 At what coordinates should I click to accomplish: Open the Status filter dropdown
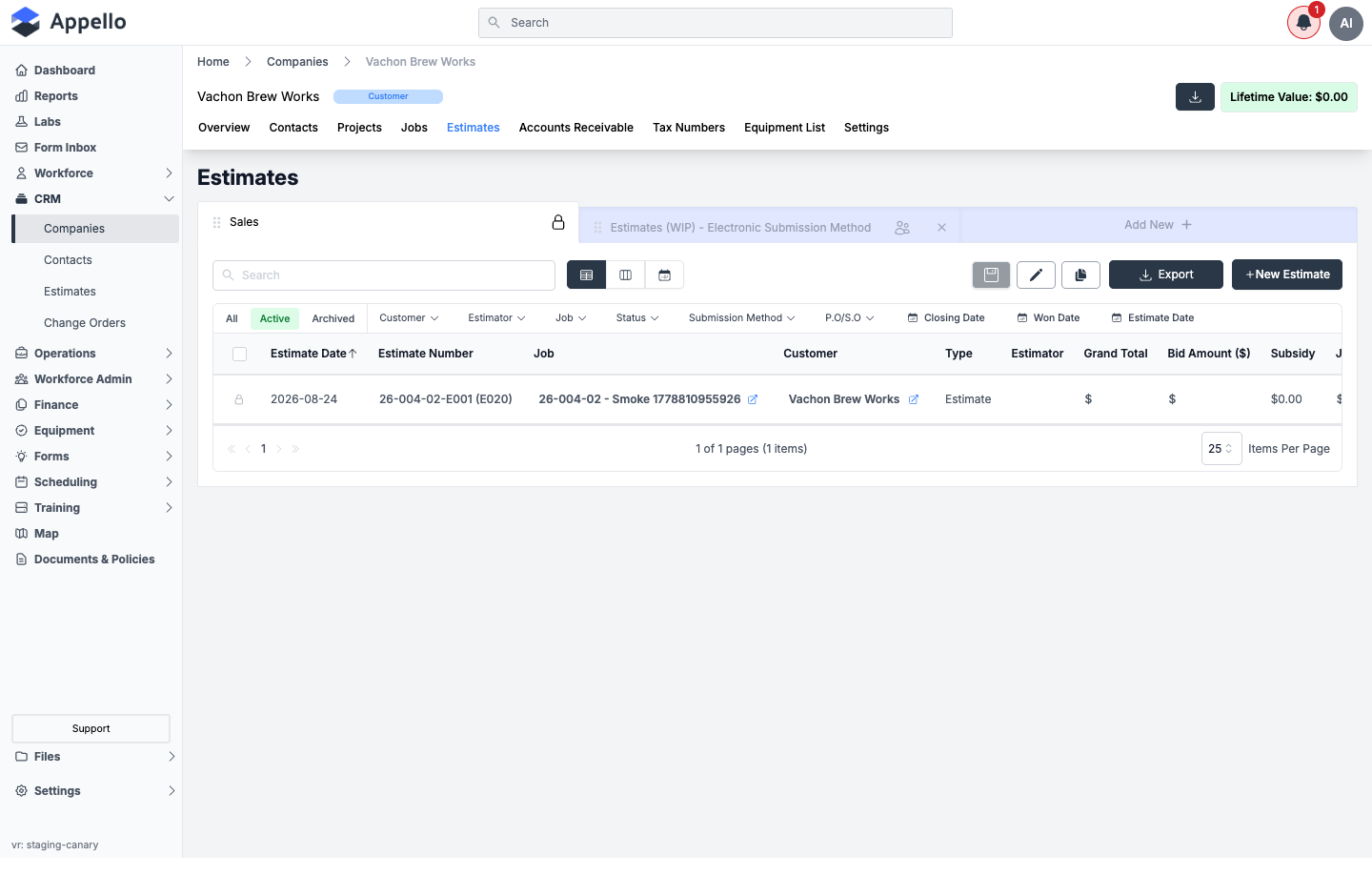point(637,318)
